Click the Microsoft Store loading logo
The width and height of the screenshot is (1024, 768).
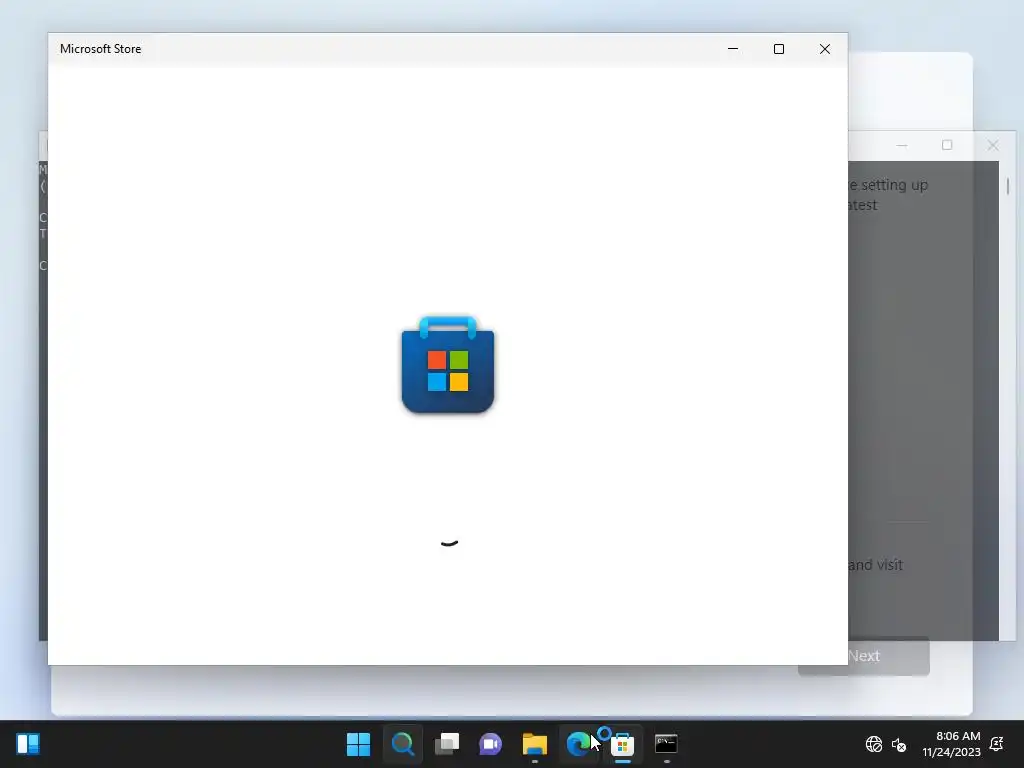(448, 364)
